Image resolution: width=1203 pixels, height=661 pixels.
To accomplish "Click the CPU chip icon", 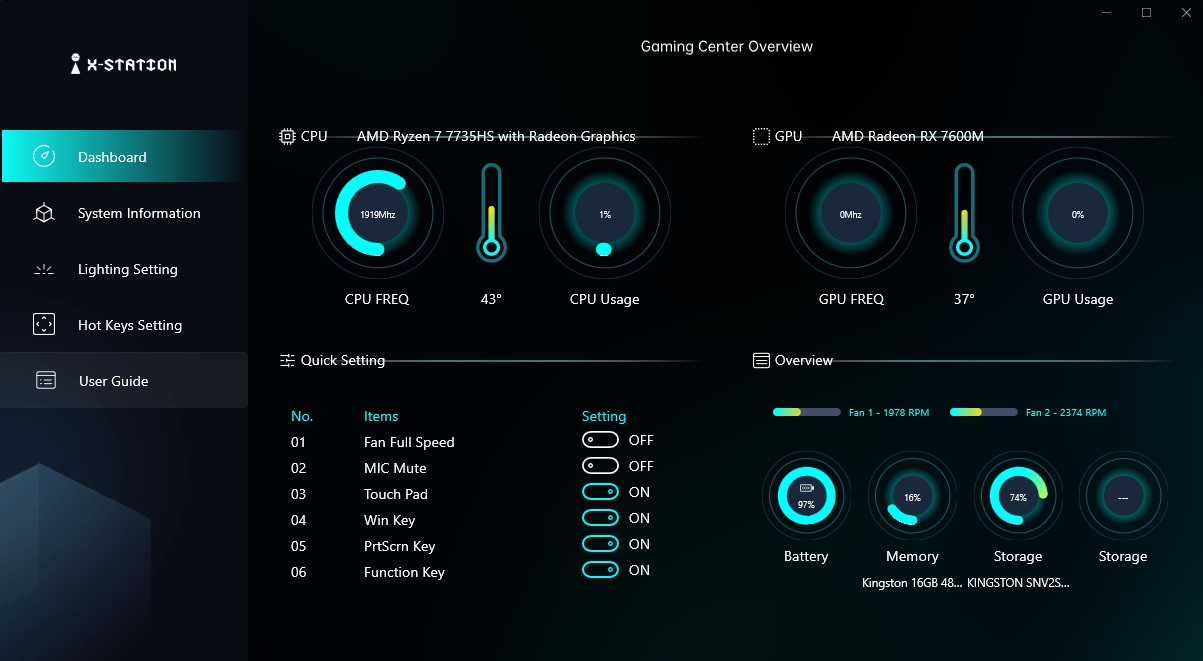I will tap(287, 136).
